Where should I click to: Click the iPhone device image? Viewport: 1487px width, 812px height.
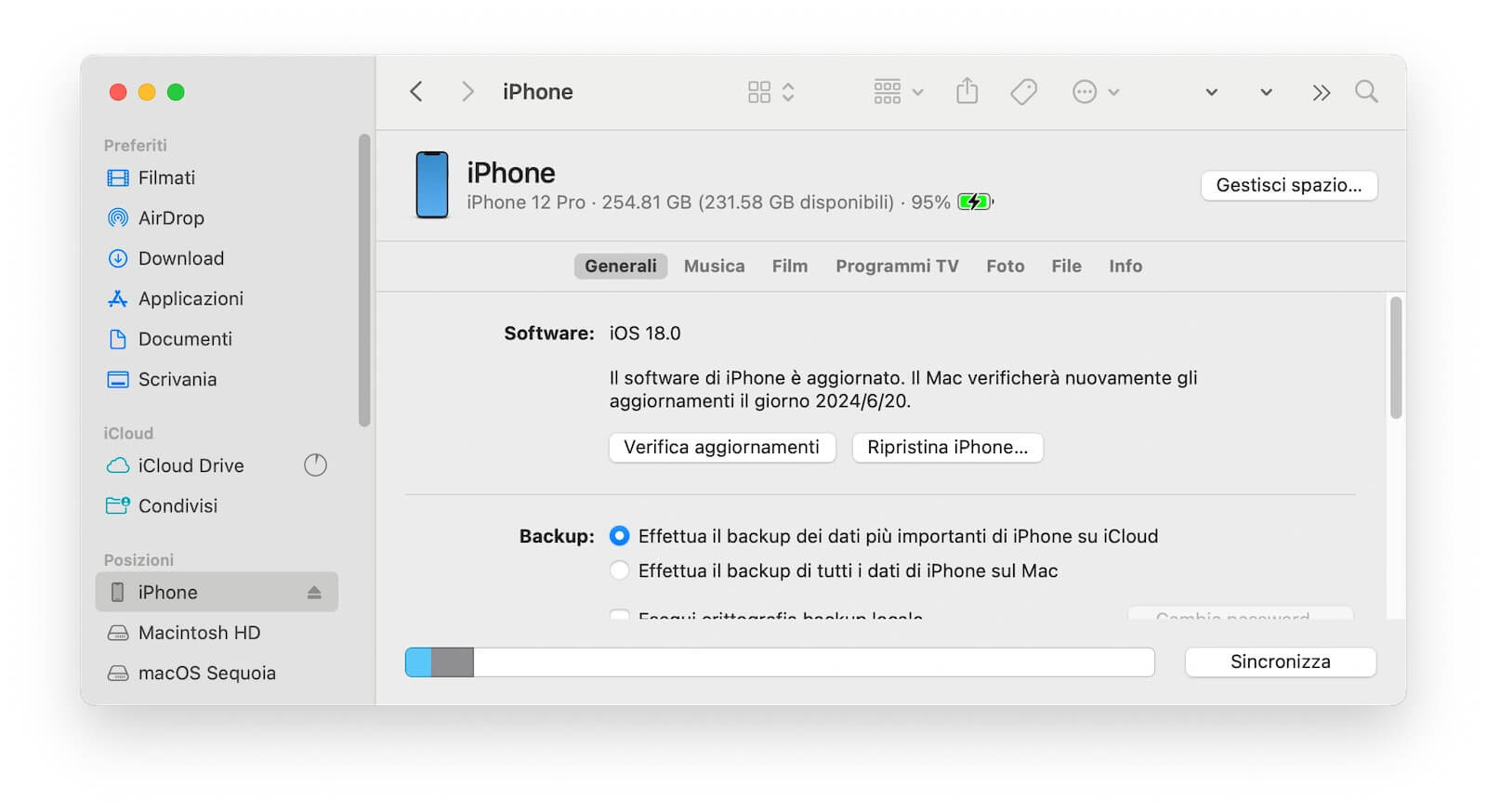coord(432,185)
